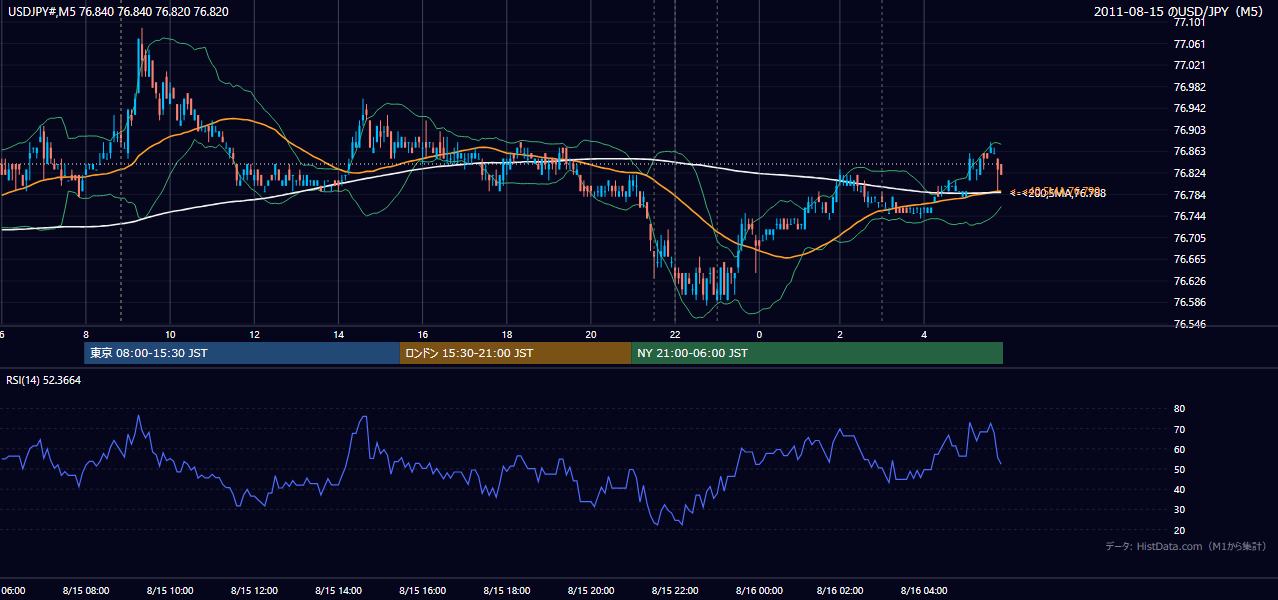Click the bottom time label 8/16 04:00
Screen dimensions: 1278x600
tap(923, 590)
